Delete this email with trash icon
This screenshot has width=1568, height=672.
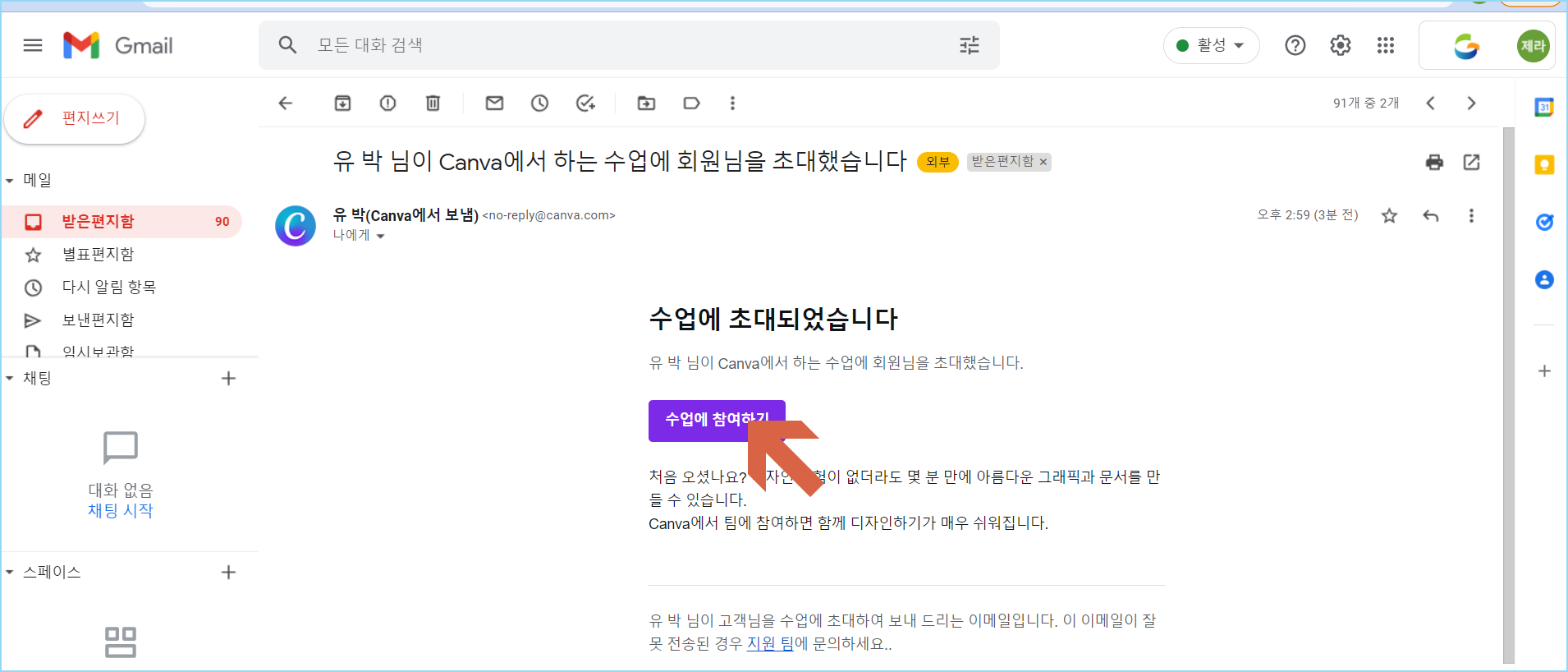tap(433, 103)
